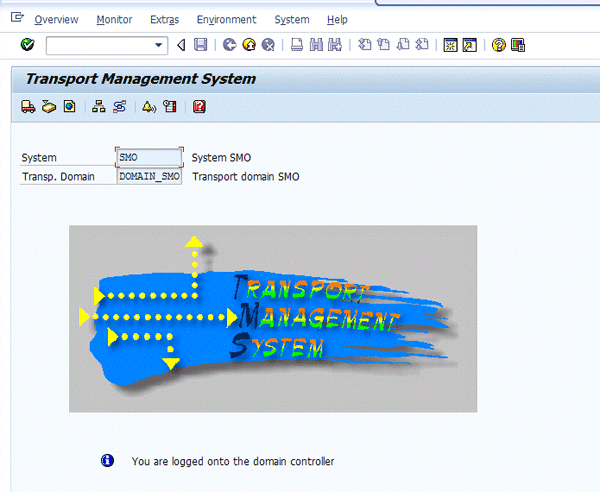Open the Environment menu
This screenshot has height=492, width=600.
click(x=227, y=20)
